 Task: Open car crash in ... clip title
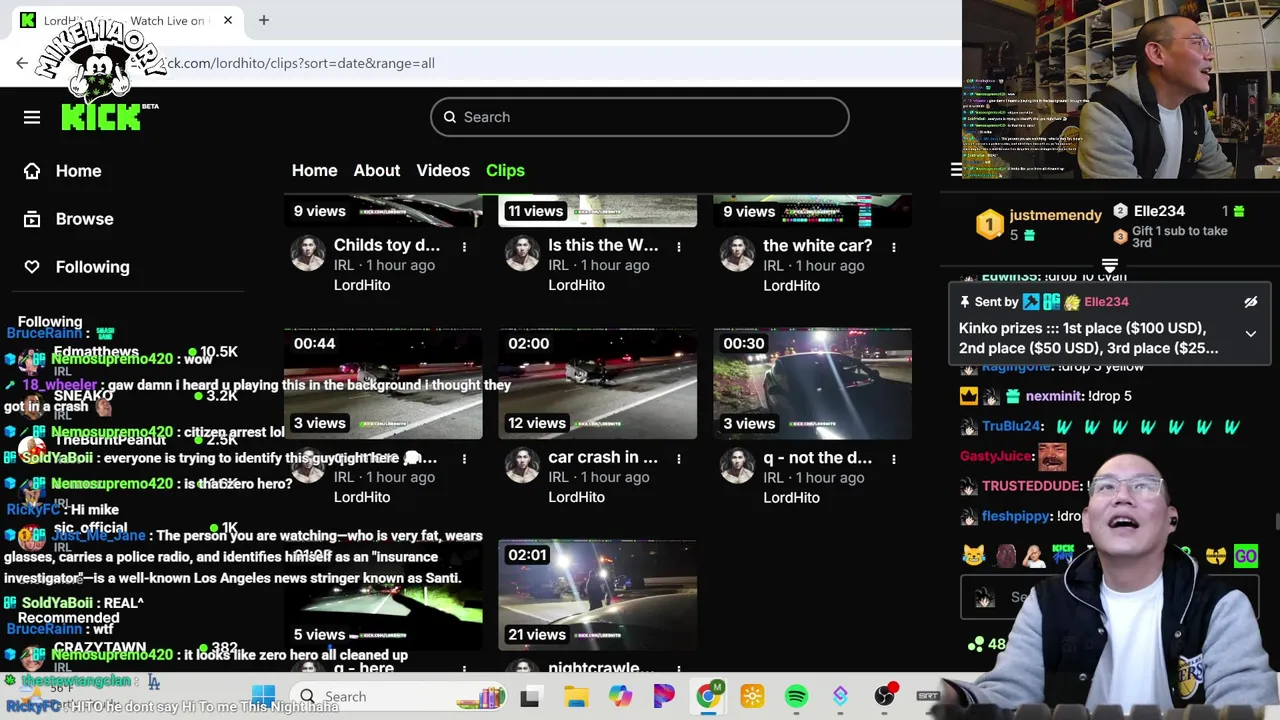(x=603, y=457)
